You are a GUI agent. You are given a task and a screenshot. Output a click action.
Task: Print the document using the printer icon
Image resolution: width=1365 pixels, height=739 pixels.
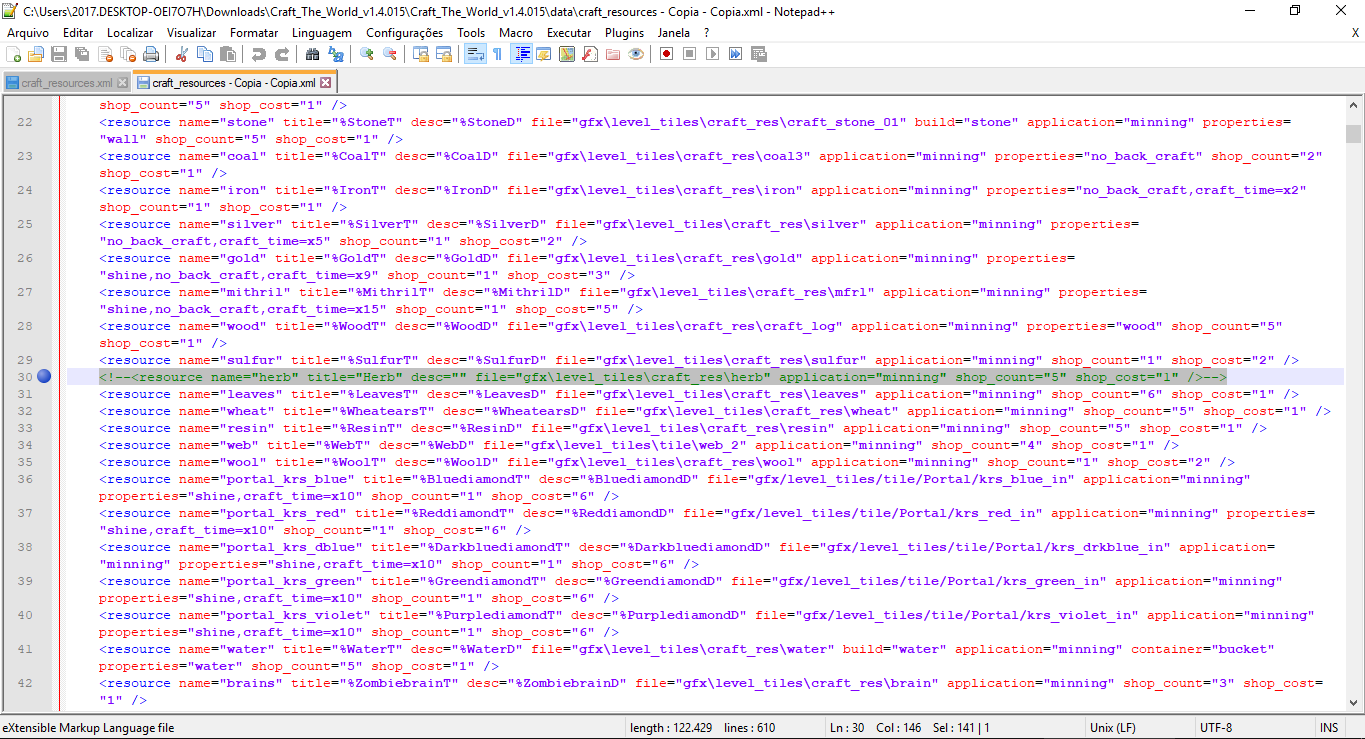pyautogui.click(x=151, y=54)
